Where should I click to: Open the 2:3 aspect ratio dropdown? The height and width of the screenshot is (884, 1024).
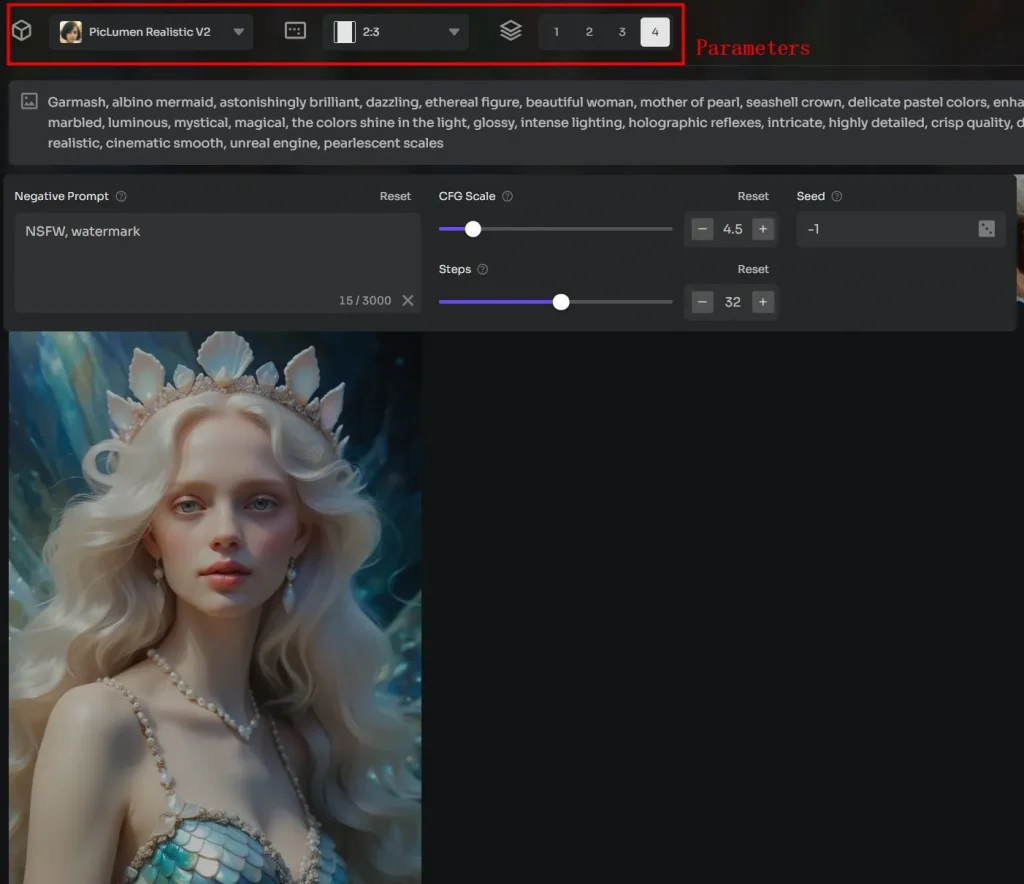pos(396,32)
